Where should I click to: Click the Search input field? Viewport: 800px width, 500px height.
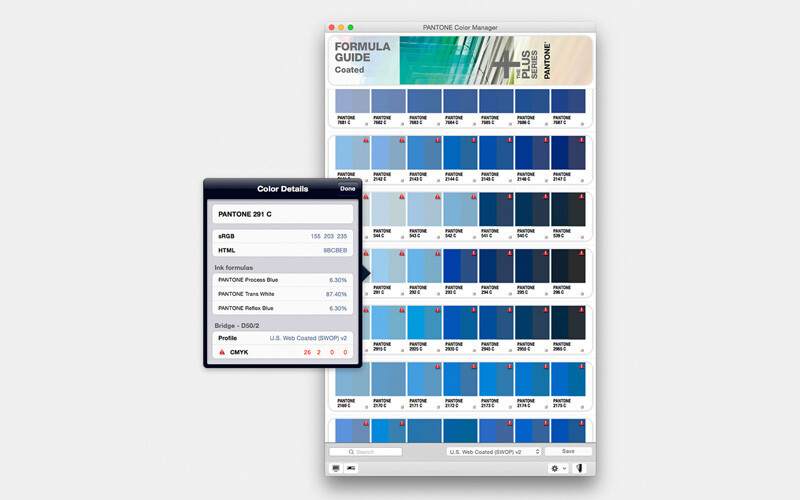[x=365, y=452]
